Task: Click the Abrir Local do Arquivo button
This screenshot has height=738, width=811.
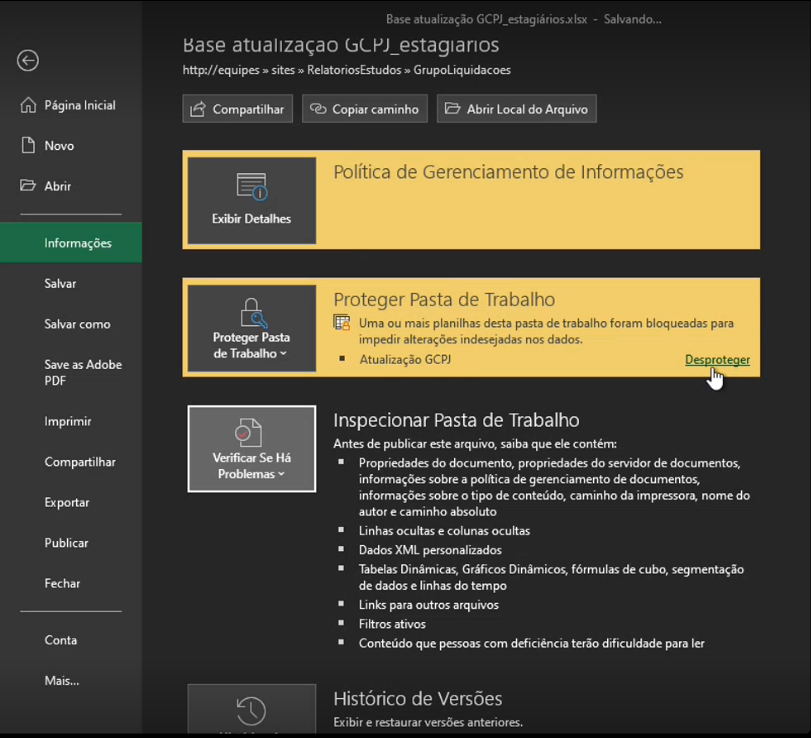Action: (516, 108)
